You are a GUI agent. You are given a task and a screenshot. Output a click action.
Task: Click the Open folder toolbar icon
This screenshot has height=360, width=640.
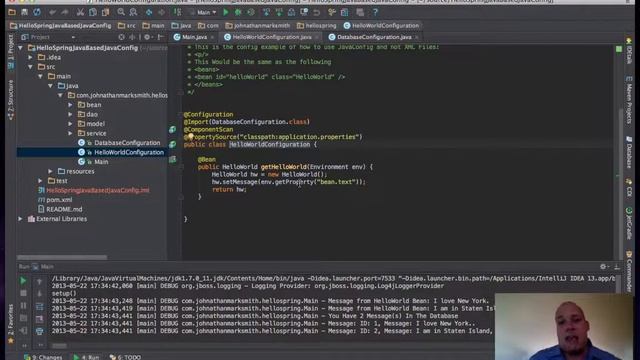point(12,12)
